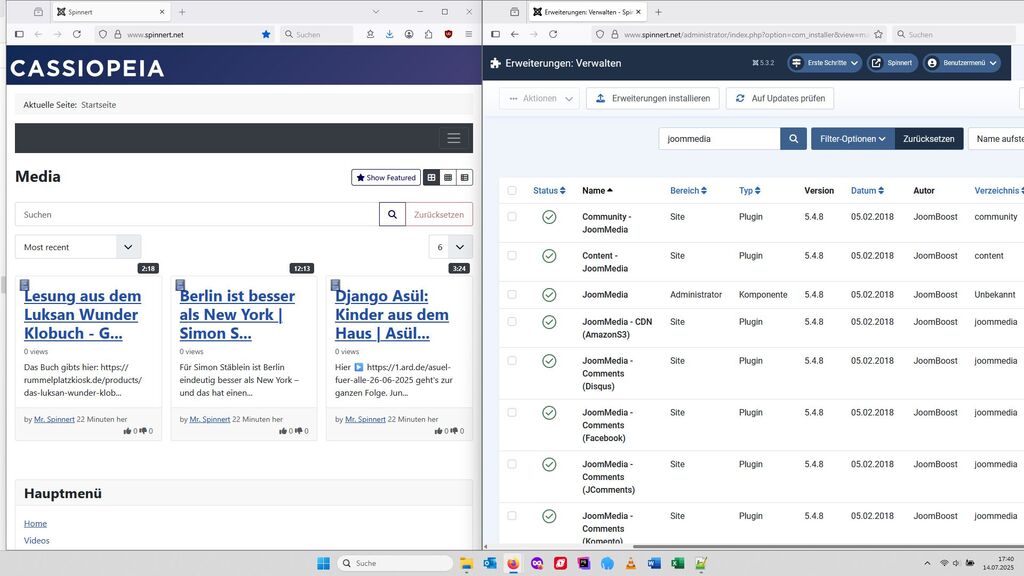Viewport: 1024px width, 576px height.
Task: Open the Benutzermenü dropdown
Action: (x=962, y=63)
